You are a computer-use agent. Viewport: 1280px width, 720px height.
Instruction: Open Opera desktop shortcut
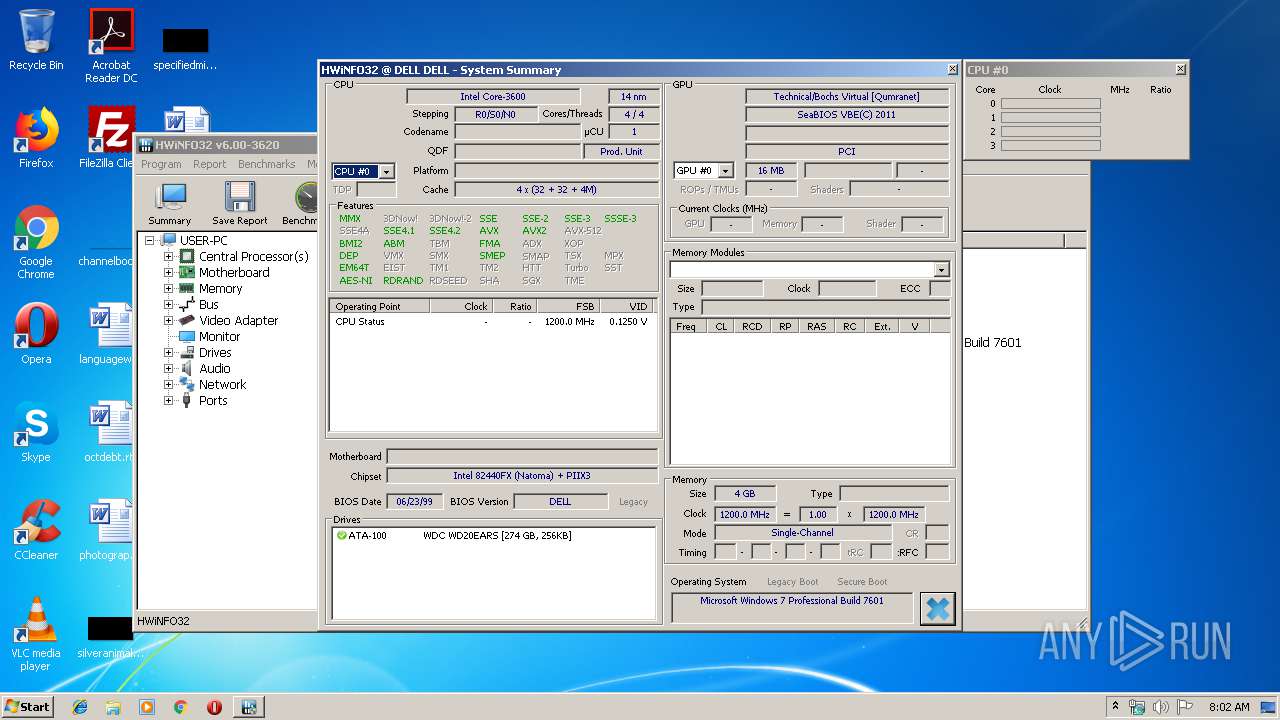point(36,334)
